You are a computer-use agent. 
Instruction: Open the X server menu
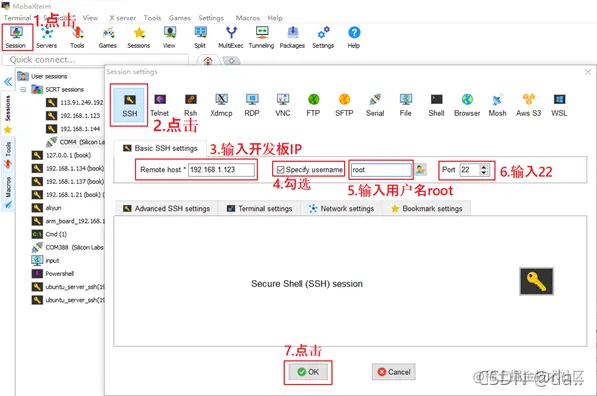pyautogui.click(x=122, y=18)
